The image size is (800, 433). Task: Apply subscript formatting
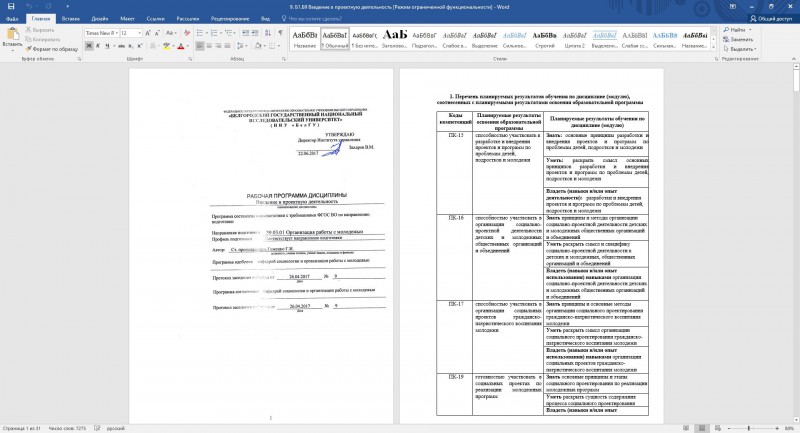pos(131,46)
